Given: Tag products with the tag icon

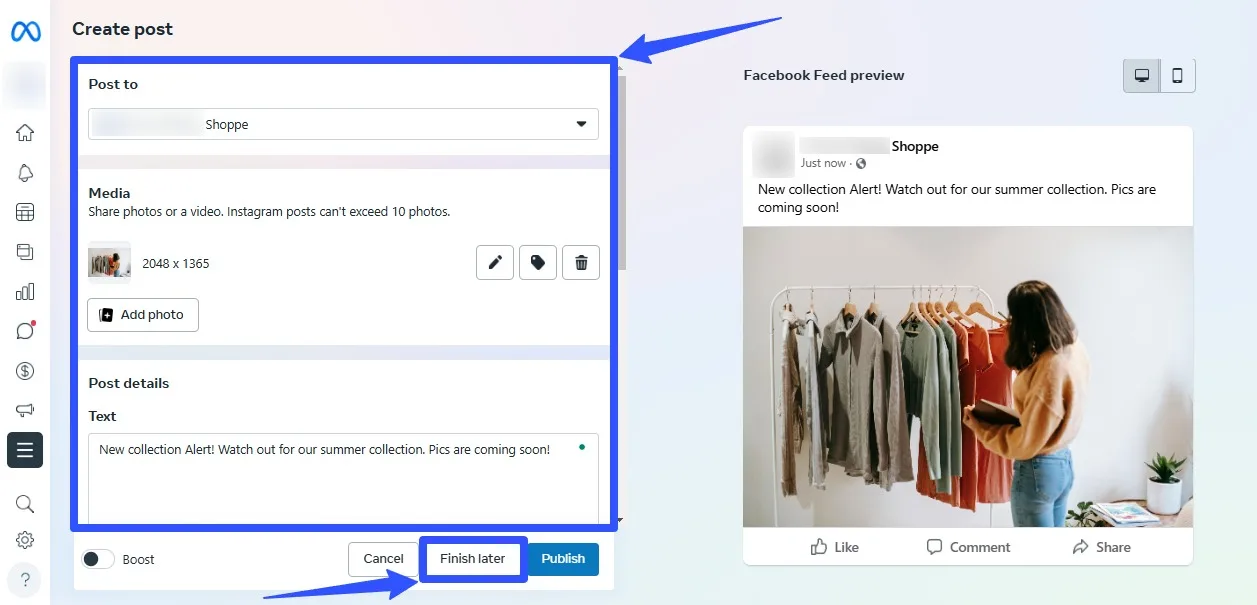Looking at the screenshot, I should pyautogui.click(x=538, y=263).
